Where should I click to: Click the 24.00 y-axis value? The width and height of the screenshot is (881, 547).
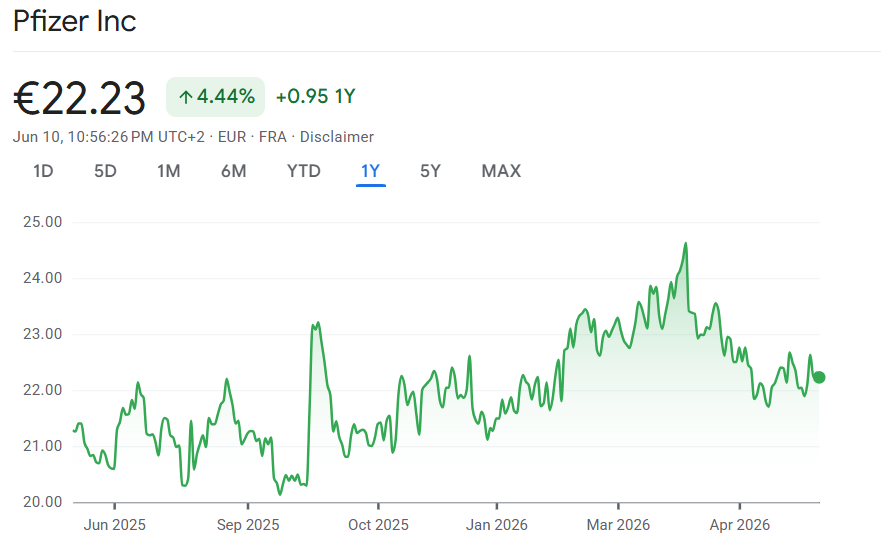[43, 278]
